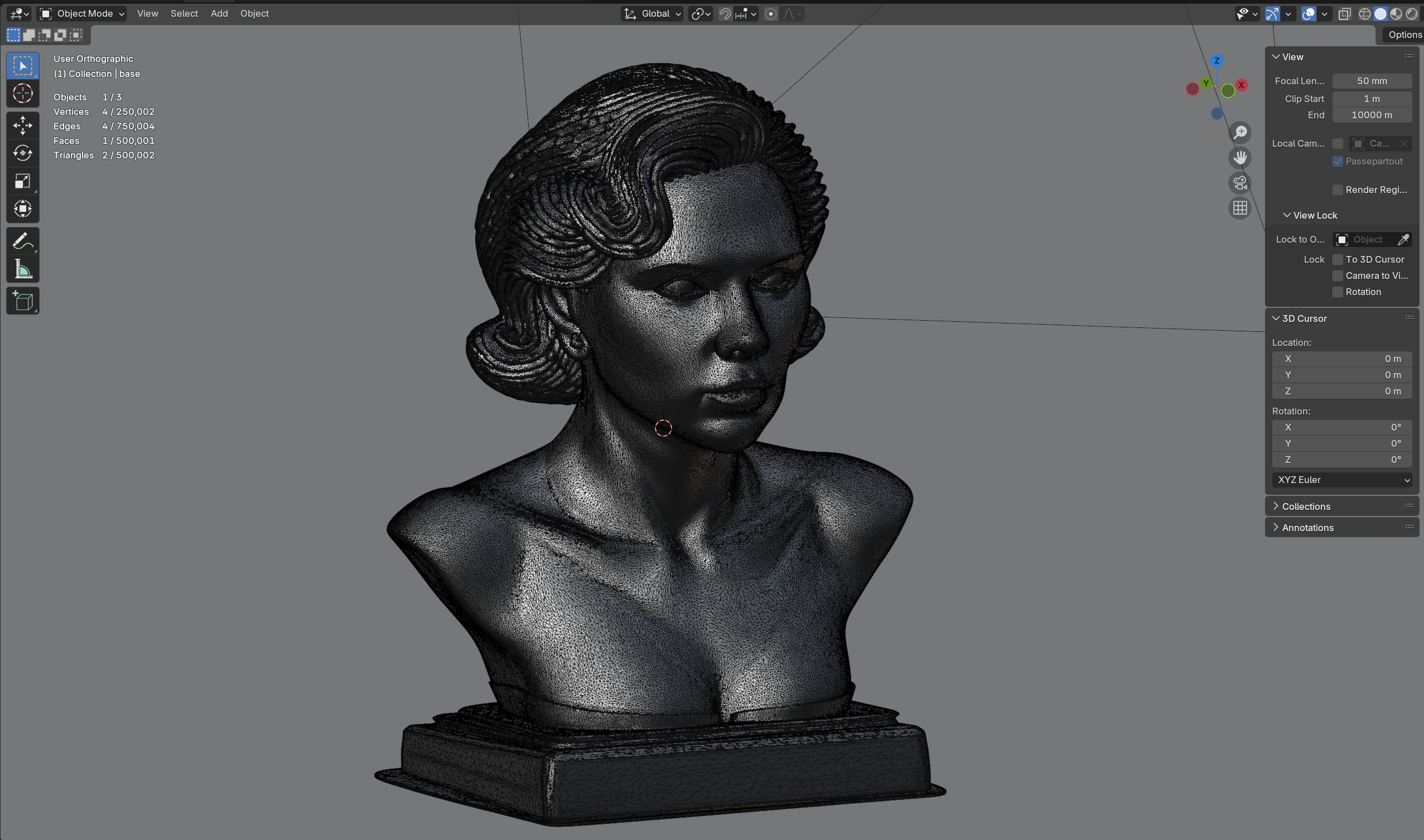Expand the Collections panel
The height and width of the screenshot is (840, 1424).
[x=1305, y=506]
